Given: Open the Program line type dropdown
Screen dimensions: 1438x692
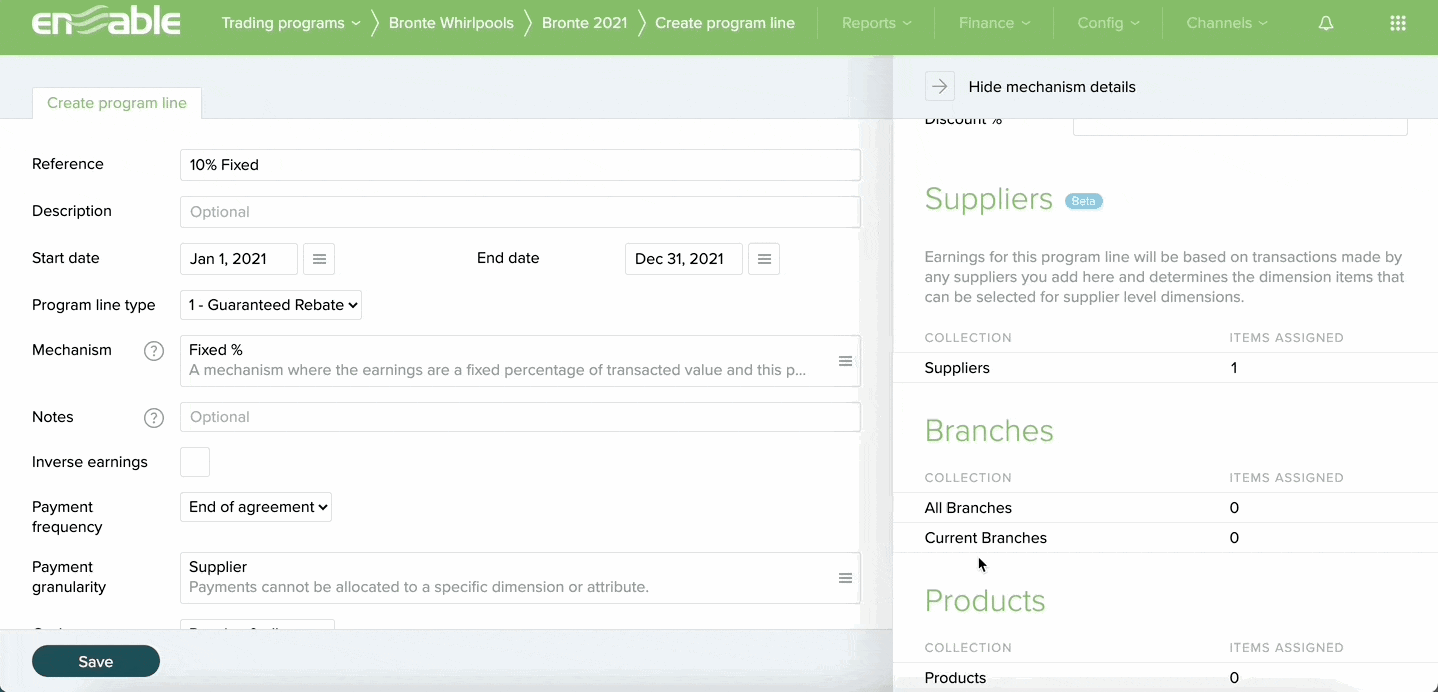Looking at the screenshot, I should (x=271, y=305).
